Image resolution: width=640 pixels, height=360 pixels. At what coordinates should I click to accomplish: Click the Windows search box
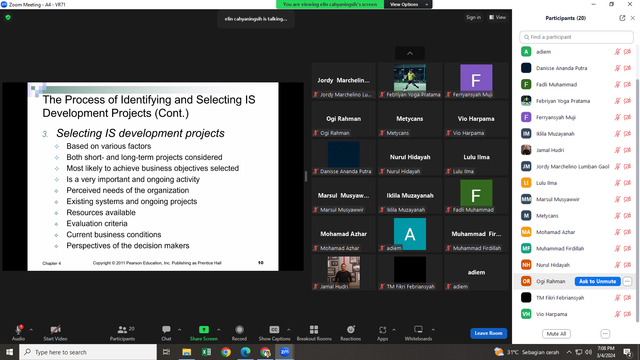88,352
